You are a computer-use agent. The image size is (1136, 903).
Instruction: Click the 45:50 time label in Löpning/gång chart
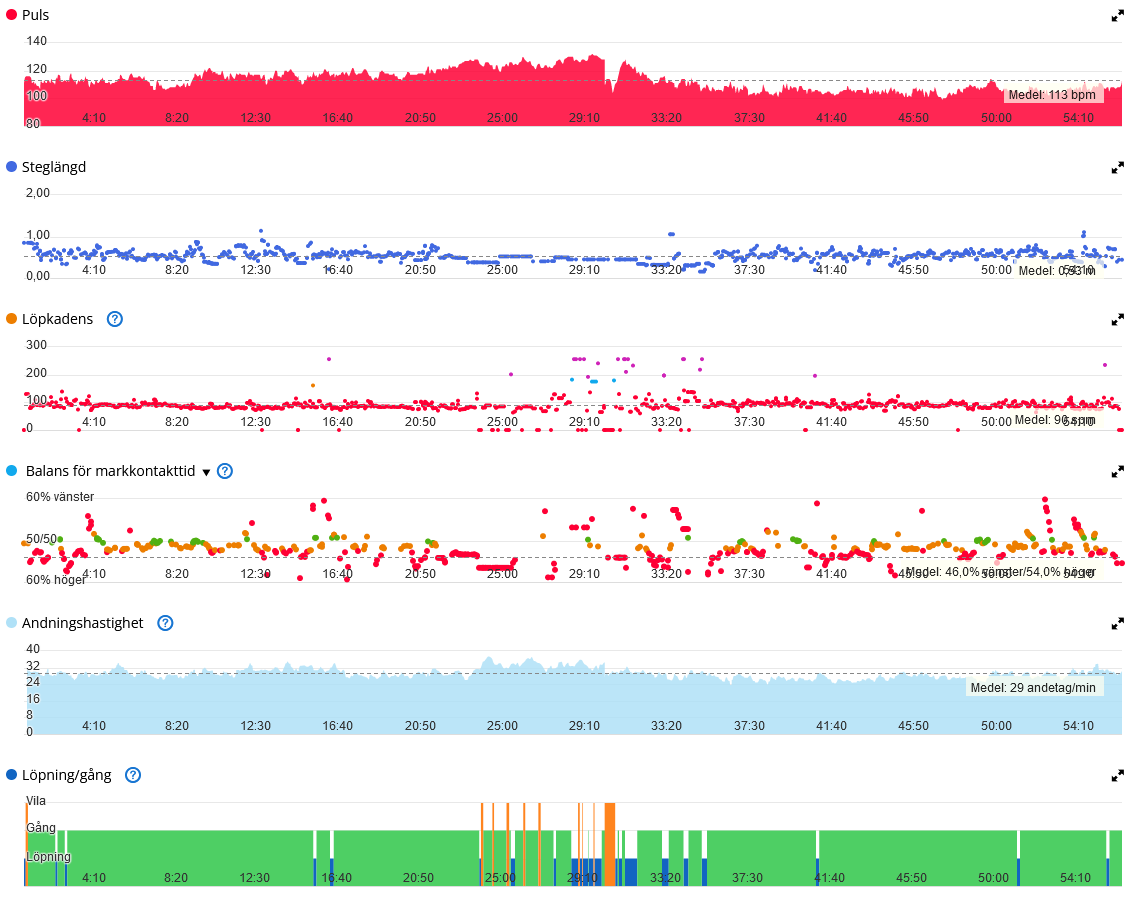(x=911, y=878)
